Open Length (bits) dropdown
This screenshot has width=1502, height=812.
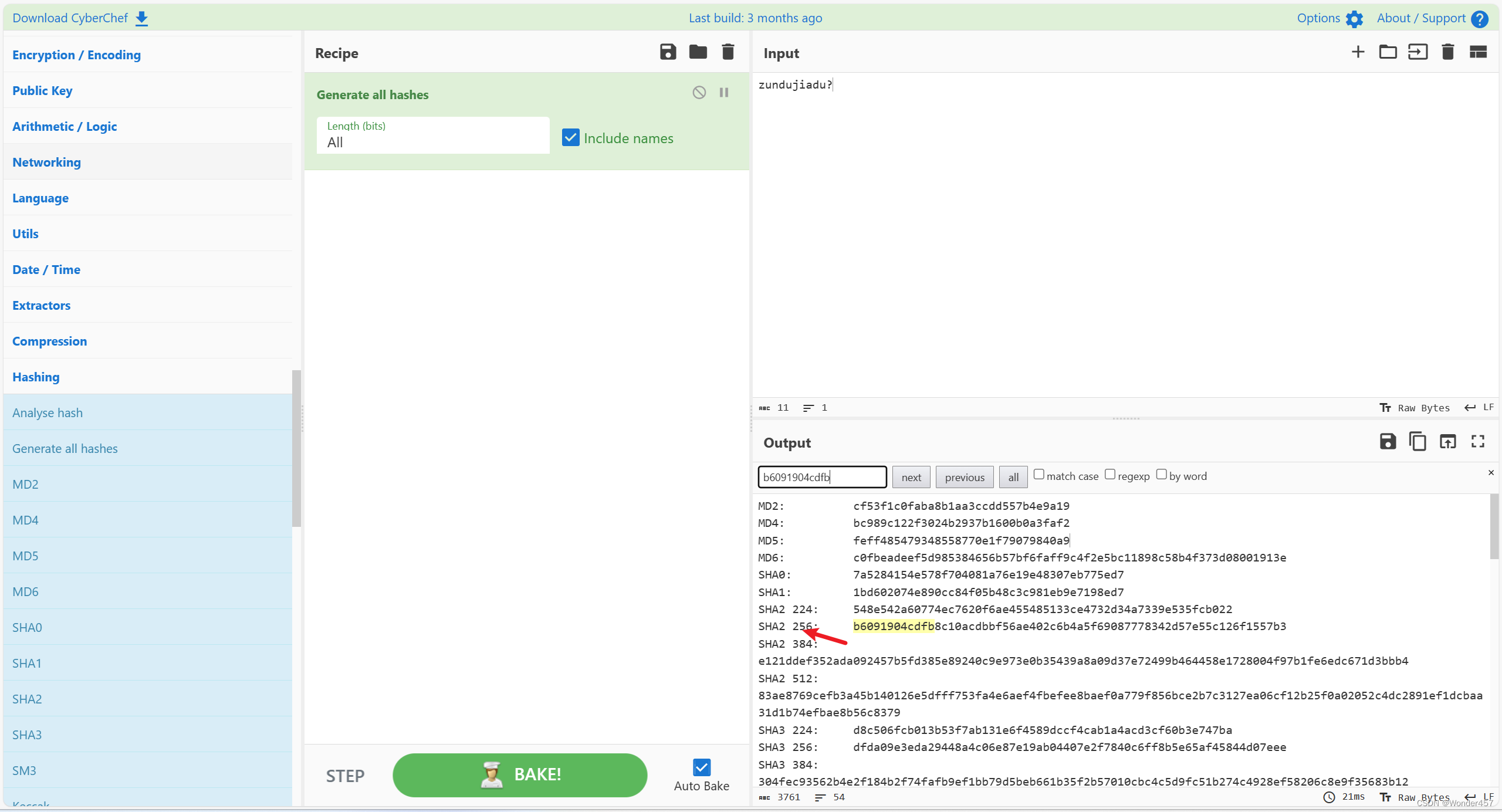(433, 136)
